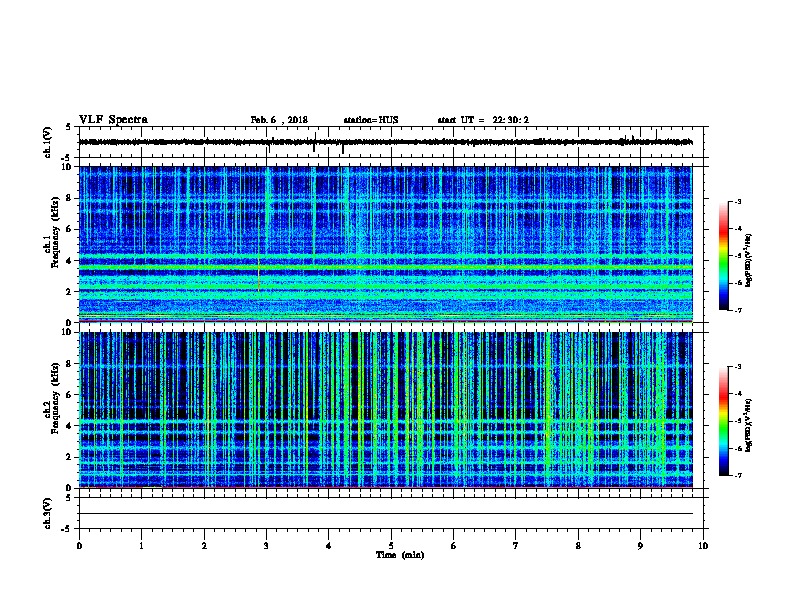Click the time axis tick label "7"
Image resolution: width=792 pixels, height=612 pixels.
tap(516, 546)
